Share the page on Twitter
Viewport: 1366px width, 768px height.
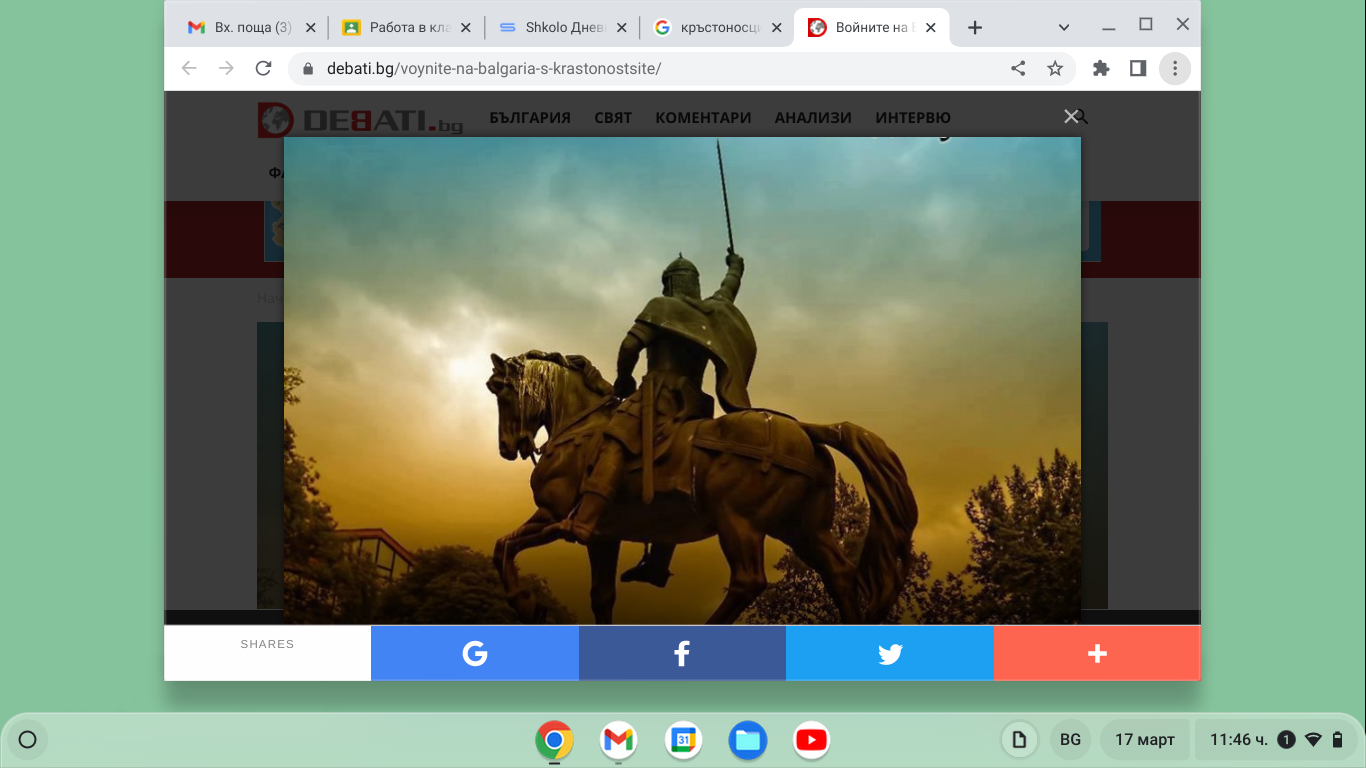click(x=890, y=654)
